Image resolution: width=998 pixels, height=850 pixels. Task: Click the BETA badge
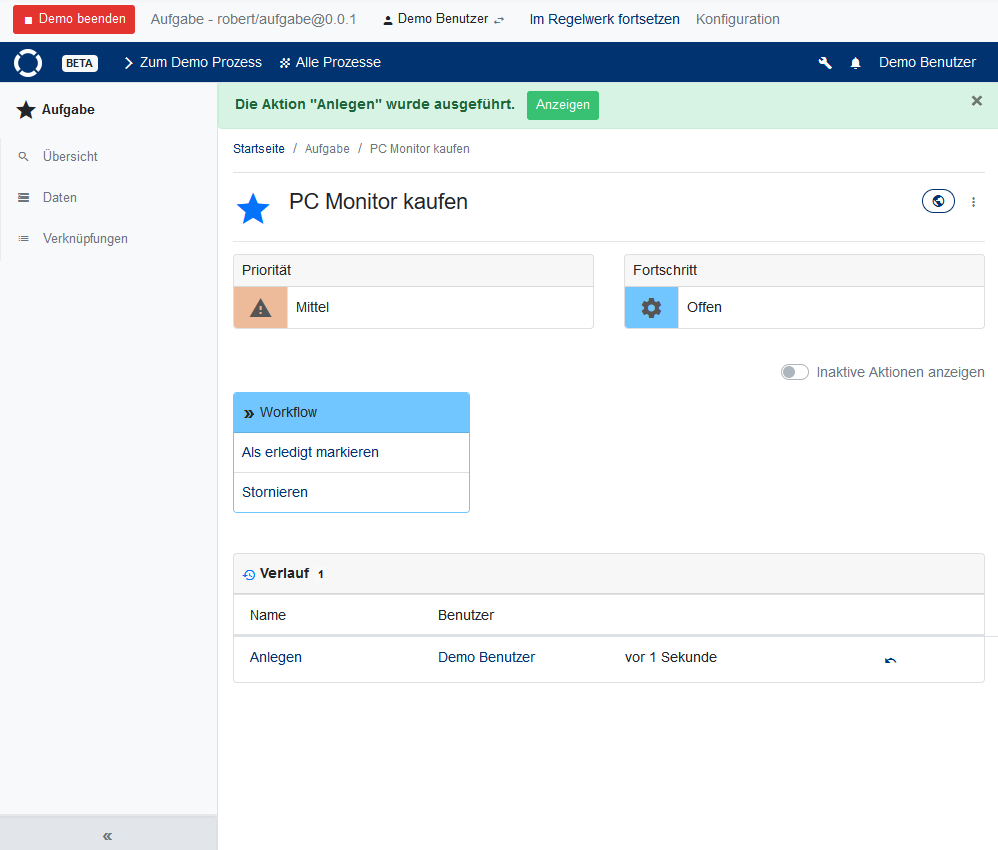tap(80, 63)
